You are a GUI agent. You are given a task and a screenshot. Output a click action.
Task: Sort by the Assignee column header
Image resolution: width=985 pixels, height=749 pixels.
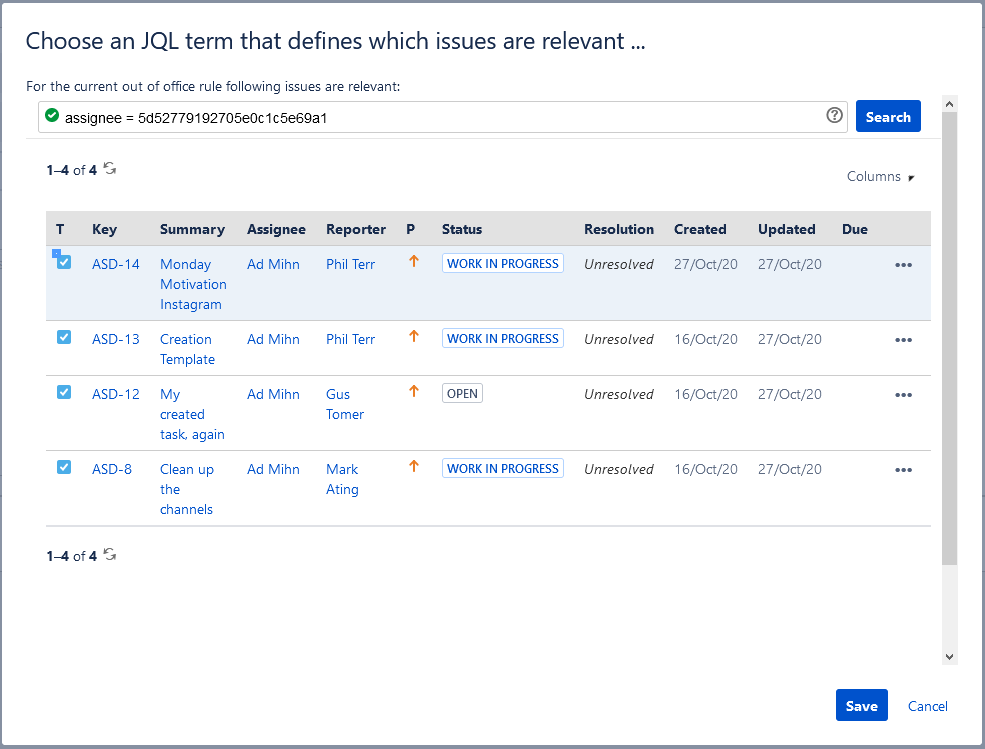click(x=276, y=229)
